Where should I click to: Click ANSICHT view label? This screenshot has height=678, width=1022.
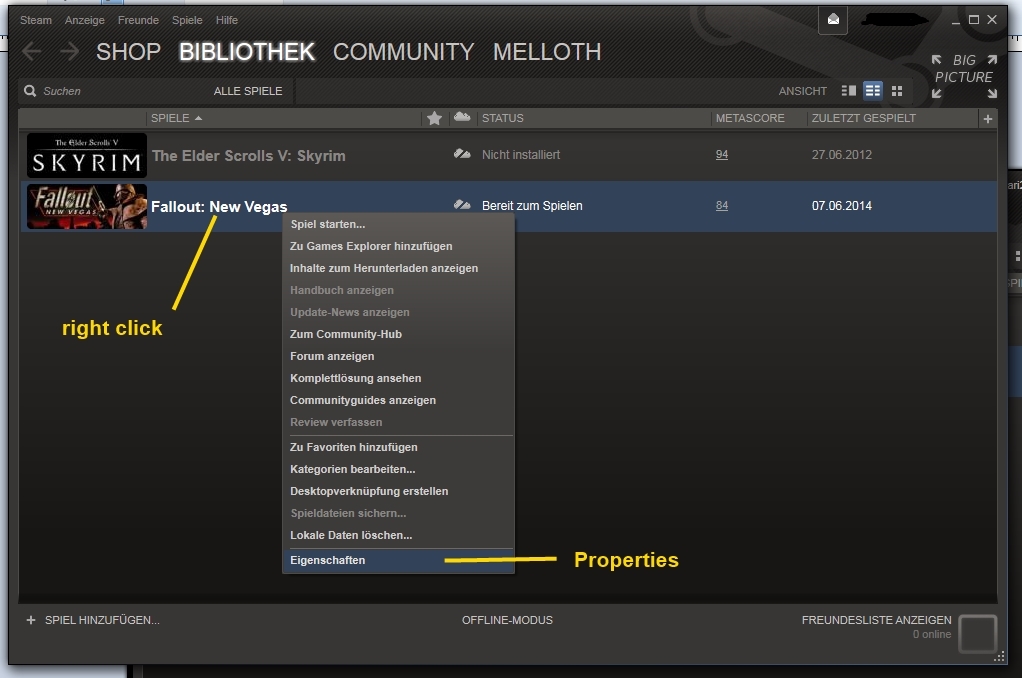click(802, 91)
